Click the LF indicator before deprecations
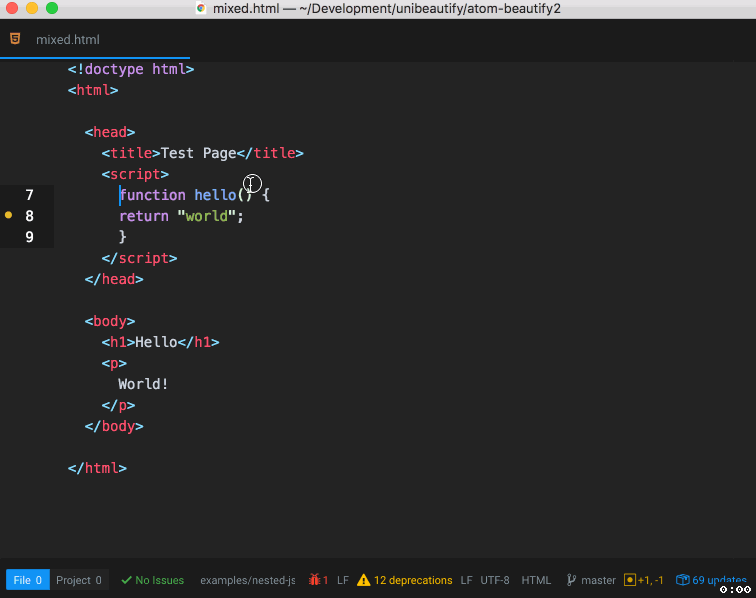The height and width of the screenshot is (598, 756). coord(343,580)
